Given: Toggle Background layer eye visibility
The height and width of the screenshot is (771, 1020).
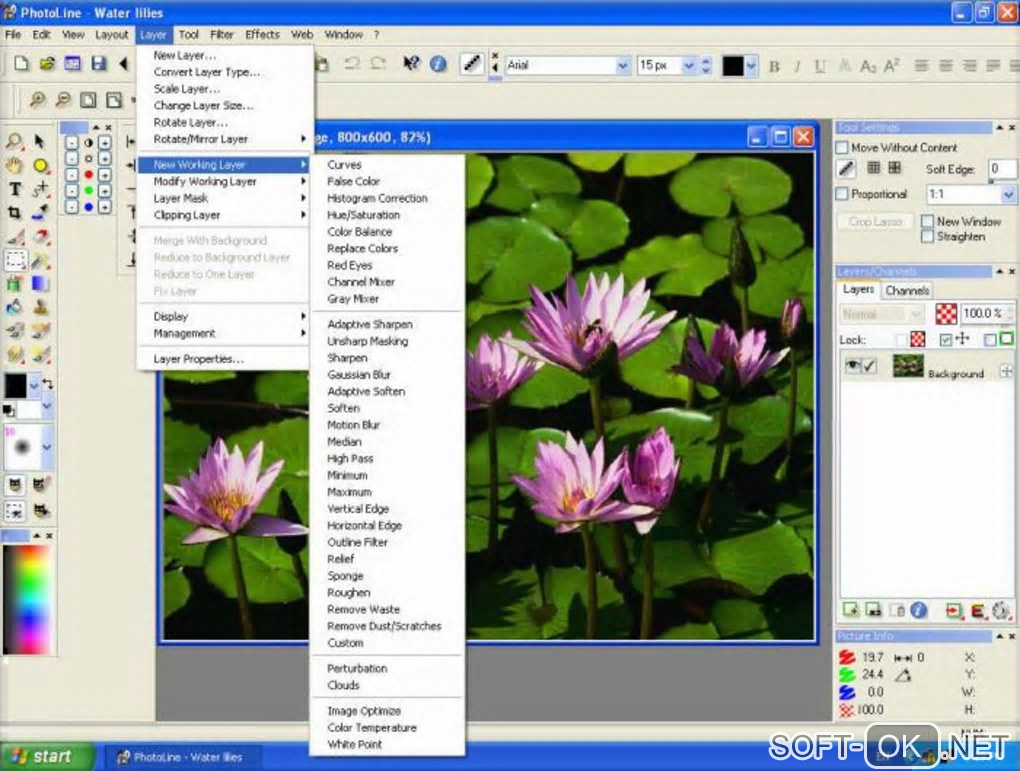Looking at the screenshot, I should pyautogui.click(x=852, y=366).
